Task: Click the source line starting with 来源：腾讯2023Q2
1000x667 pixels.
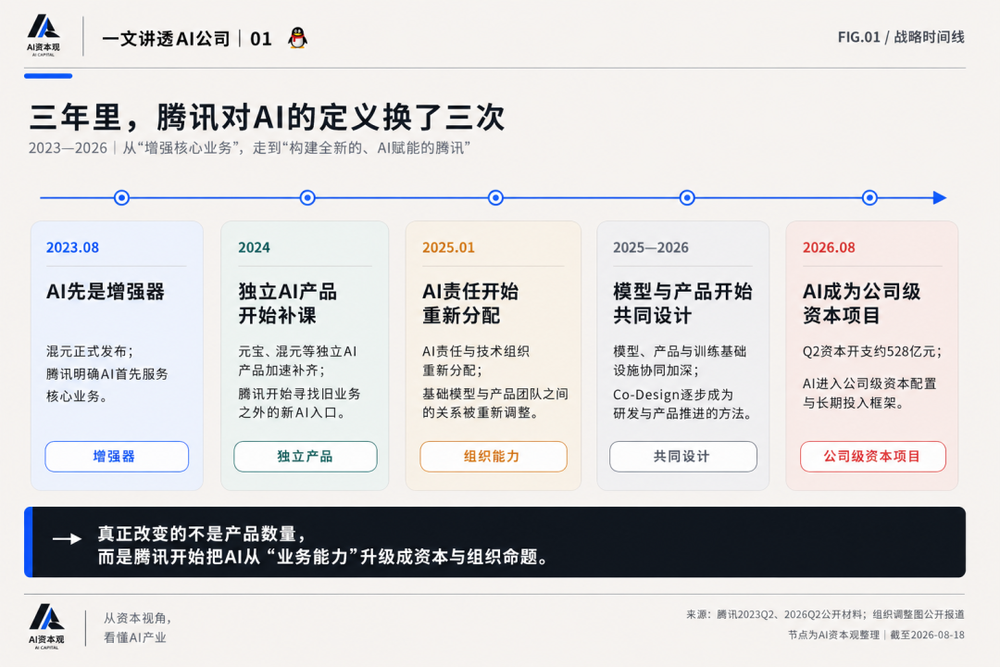Action: pos(825,614)
